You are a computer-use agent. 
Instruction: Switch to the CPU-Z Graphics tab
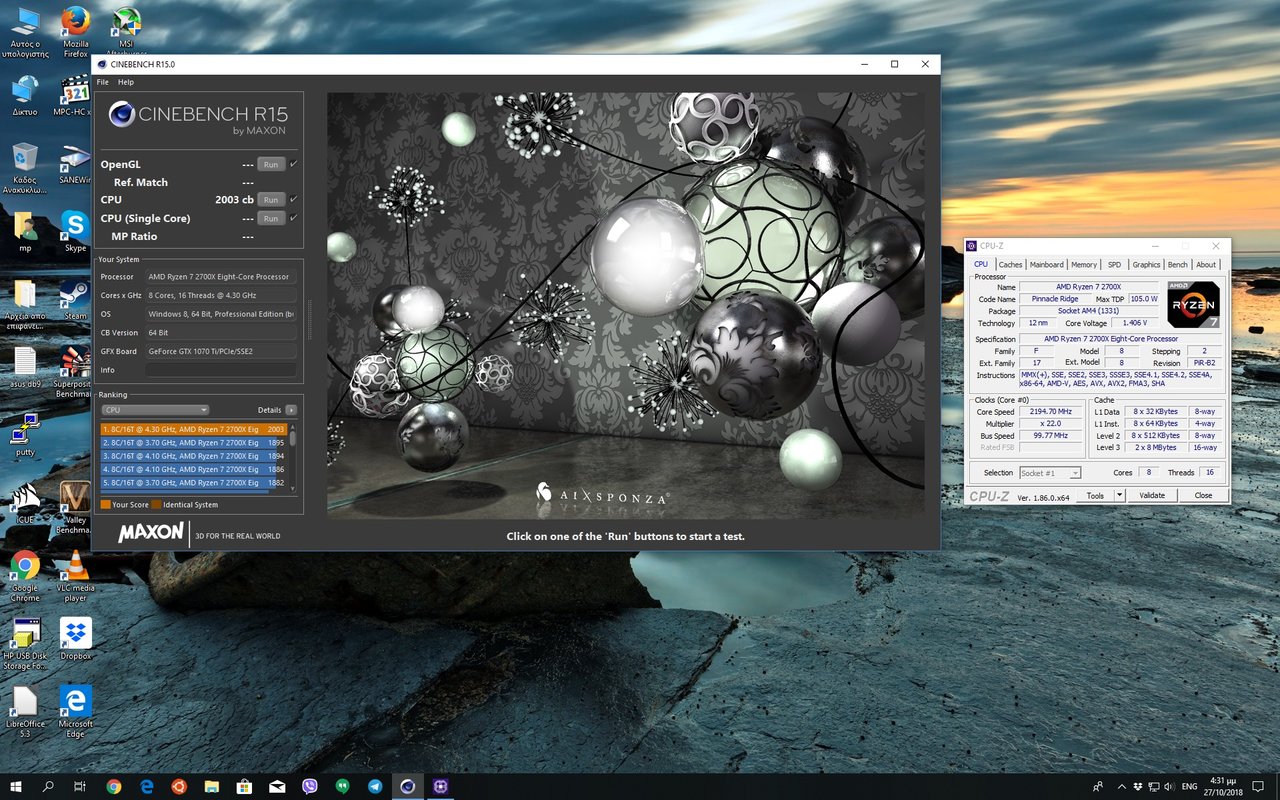tap(1146, 264)
